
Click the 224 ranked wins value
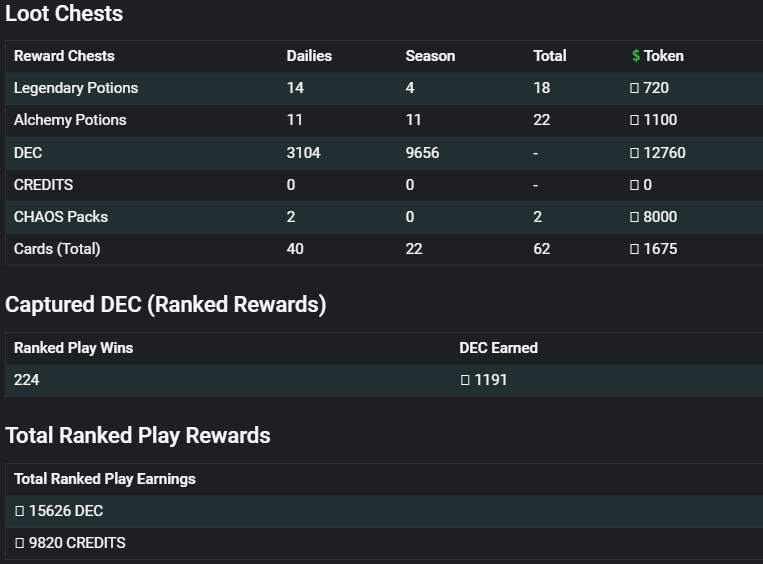[26, 380]
